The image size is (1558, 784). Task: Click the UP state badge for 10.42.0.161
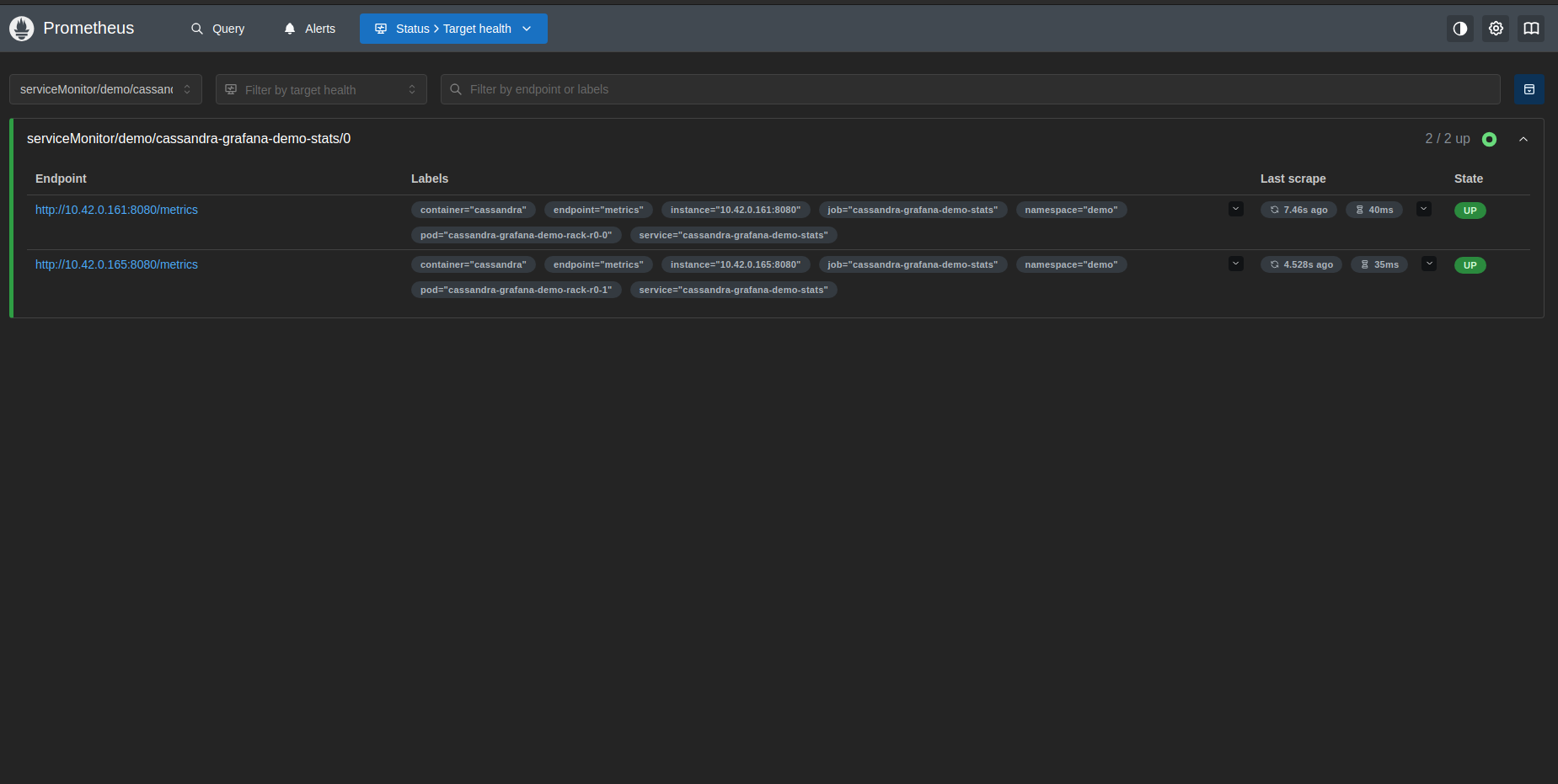[x=1470, y=211]
